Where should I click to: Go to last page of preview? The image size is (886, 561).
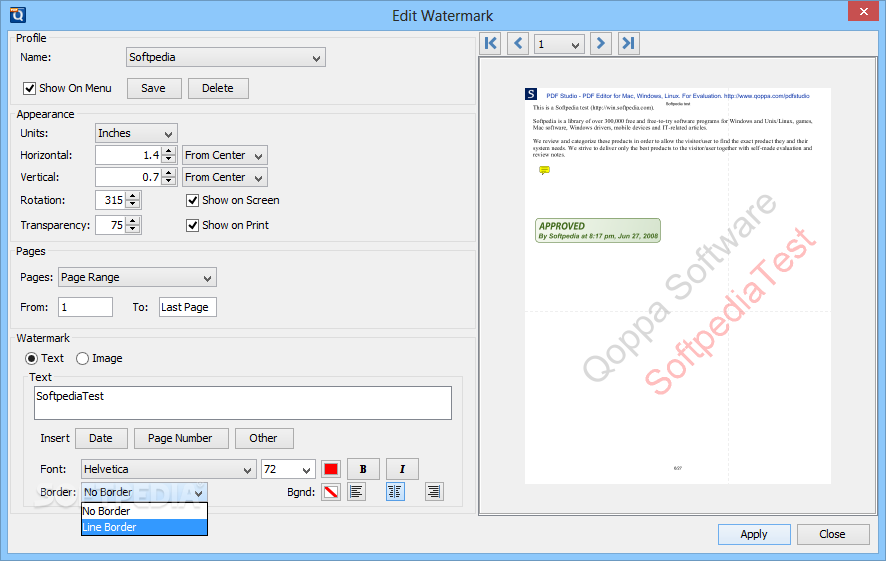pos(628,44)
